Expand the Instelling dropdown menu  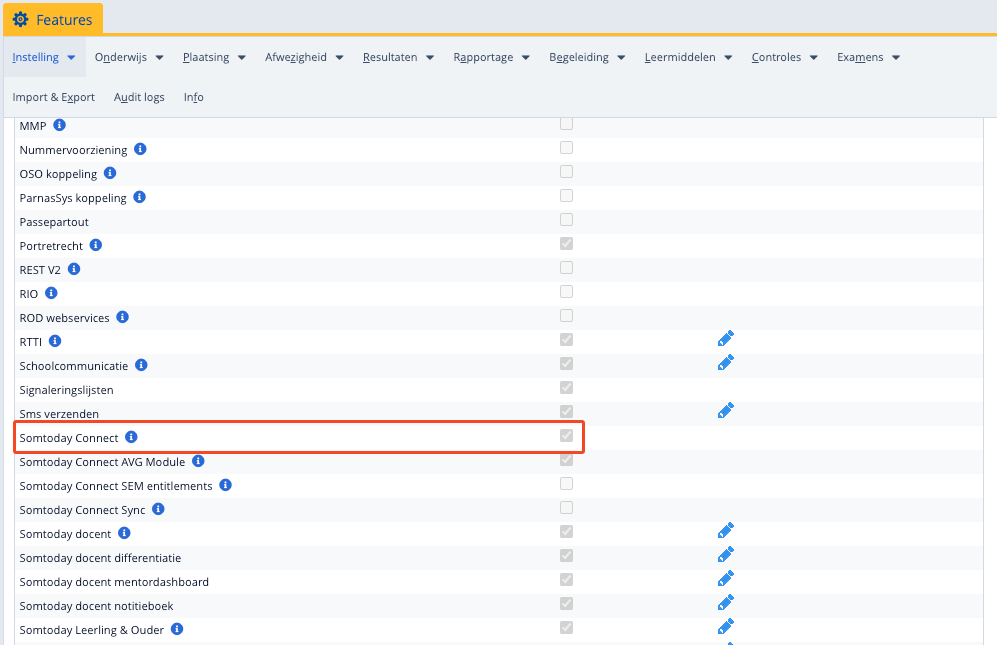pos(44,58)
